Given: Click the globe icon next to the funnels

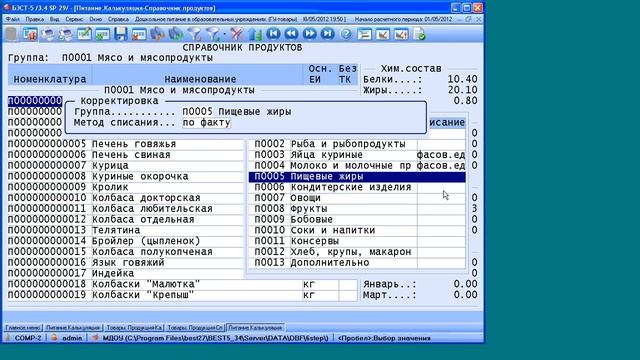Looking at the screenshot, I should pyautogui.click(x=176, y=34).
